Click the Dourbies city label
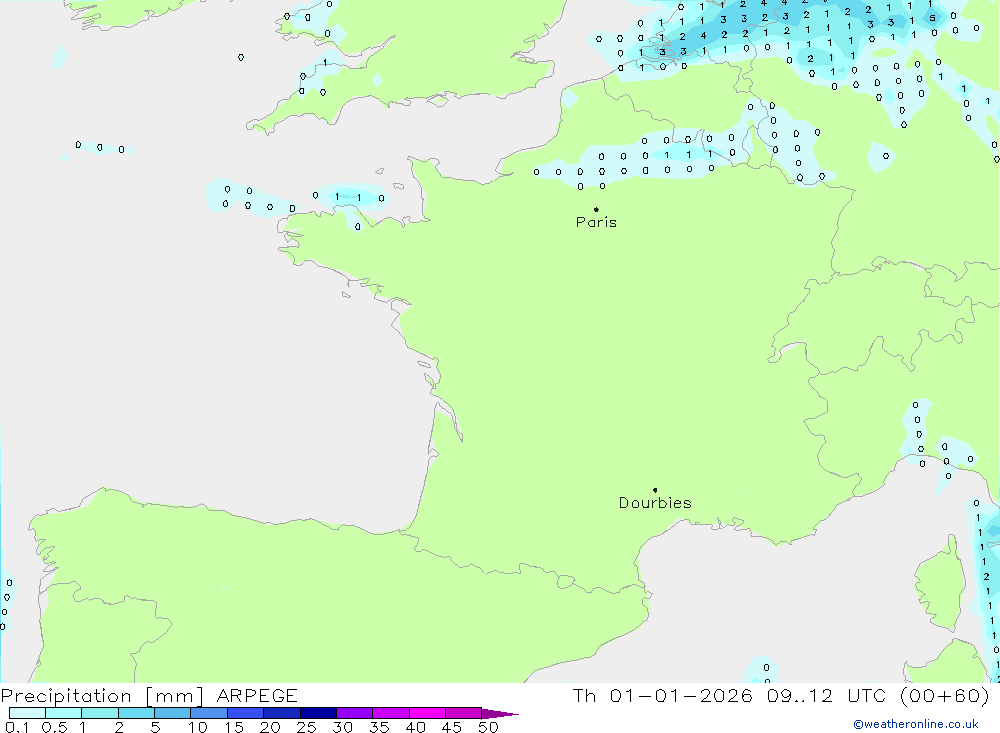1000x733 pixels. (x=655, y=503)
